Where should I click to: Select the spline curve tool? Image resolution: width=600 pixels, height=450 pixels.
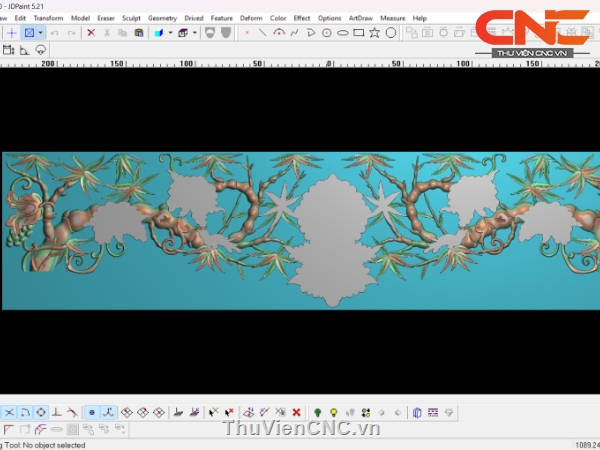pyautogui.click(x=295, y=33)
